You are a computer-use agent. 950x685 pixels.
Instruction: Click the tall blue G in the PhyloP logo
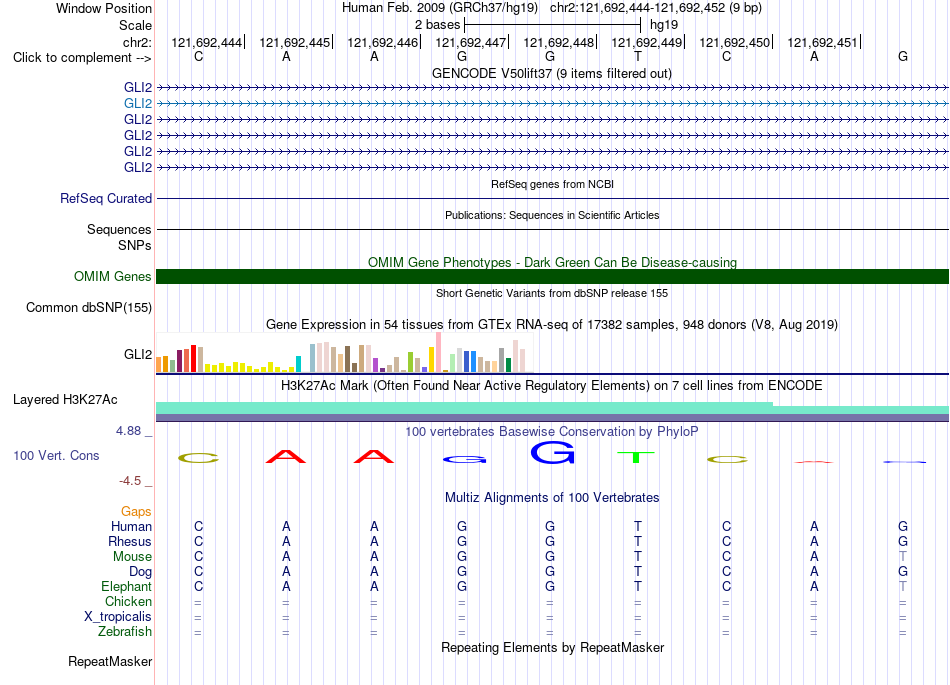[552, 452]
